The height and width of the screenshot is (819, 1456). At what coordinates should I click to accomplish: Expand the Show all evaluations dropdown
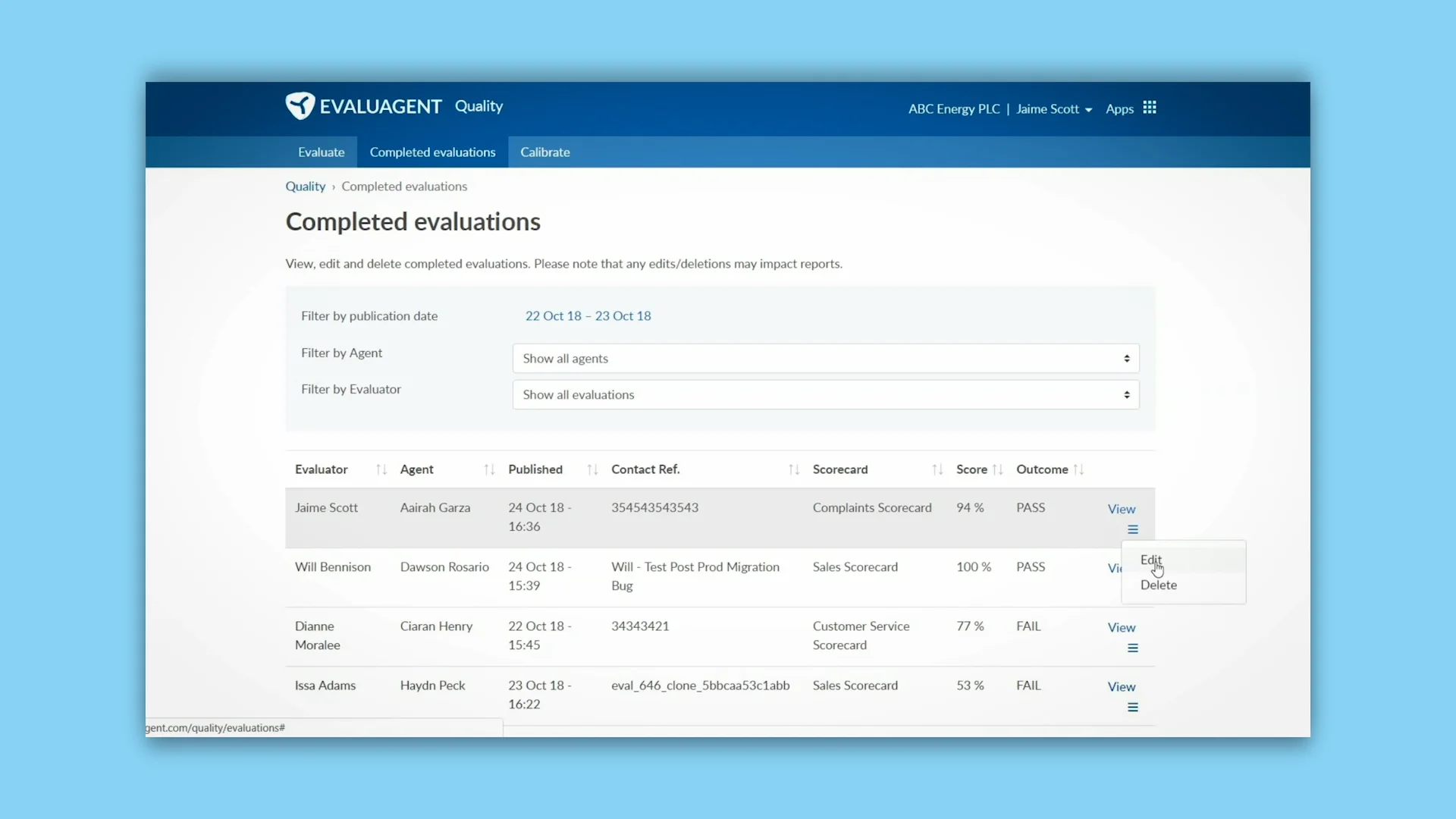[826, 395]
